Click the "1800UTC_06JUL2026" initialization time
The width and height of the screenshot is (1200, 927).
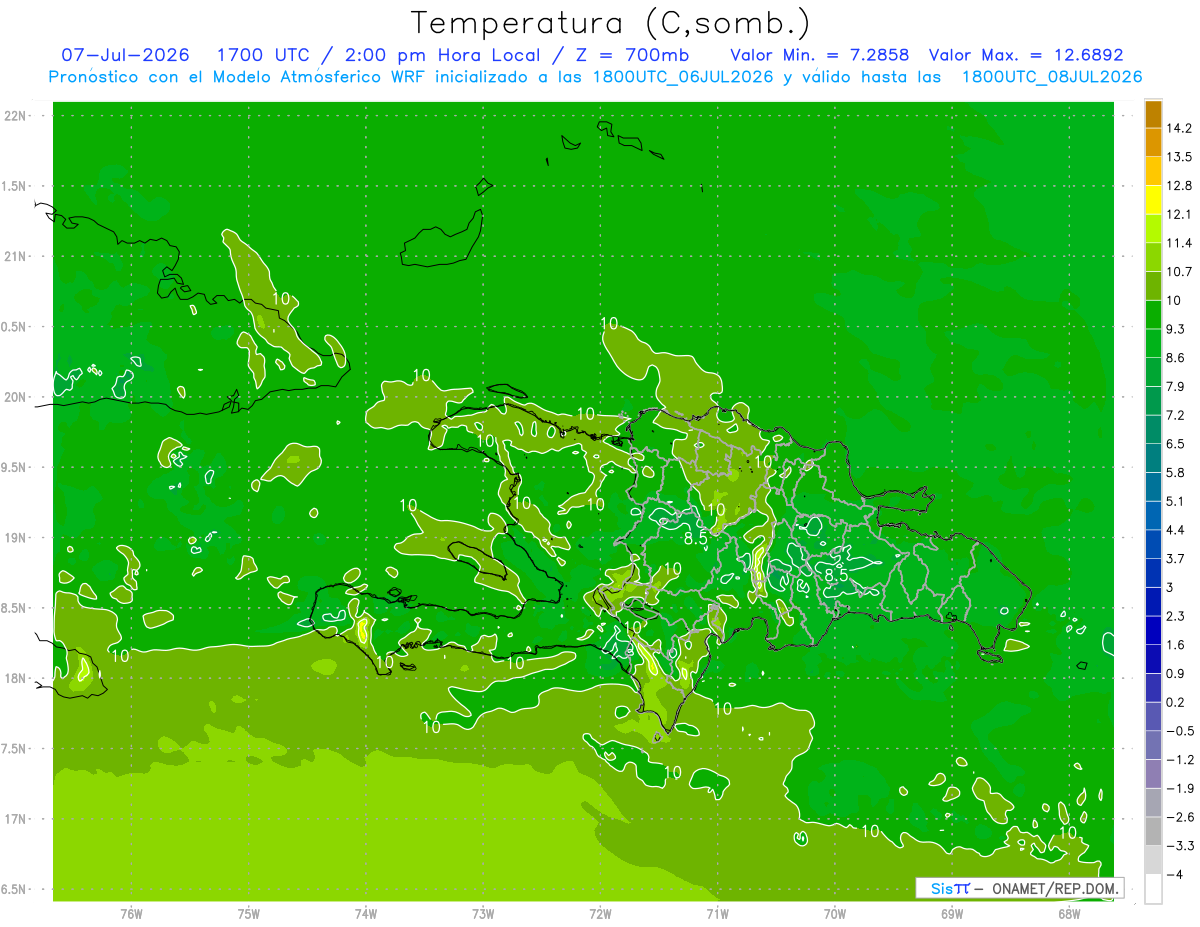click(683, 77)
